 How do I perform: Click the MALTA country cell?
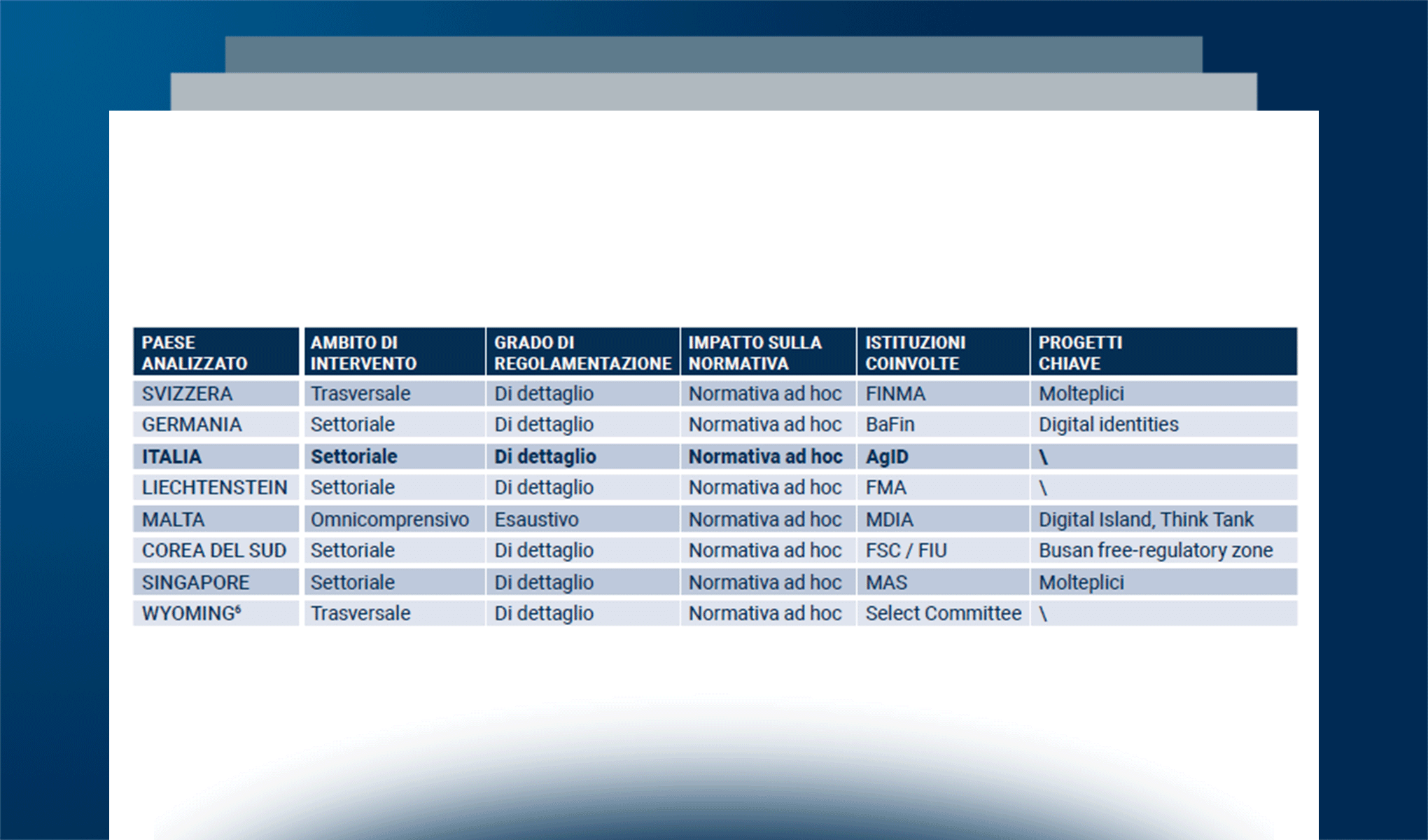174,519
